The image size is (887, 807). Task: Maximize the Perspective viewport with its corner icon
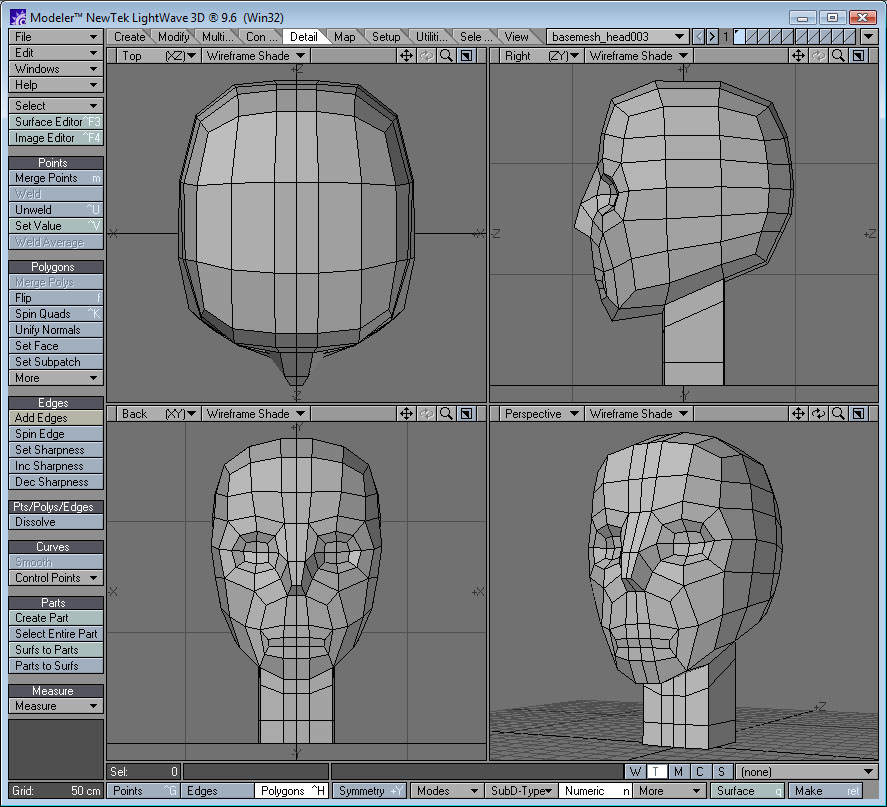pos(858,413)
